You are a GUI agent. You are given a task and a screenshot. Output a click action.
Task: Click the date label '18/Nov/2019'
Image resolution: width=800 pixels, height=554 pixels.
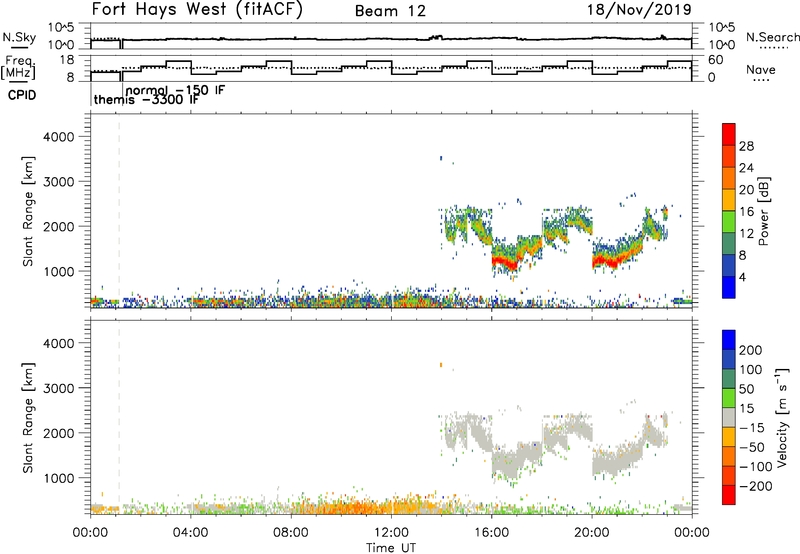pos(639,10)
